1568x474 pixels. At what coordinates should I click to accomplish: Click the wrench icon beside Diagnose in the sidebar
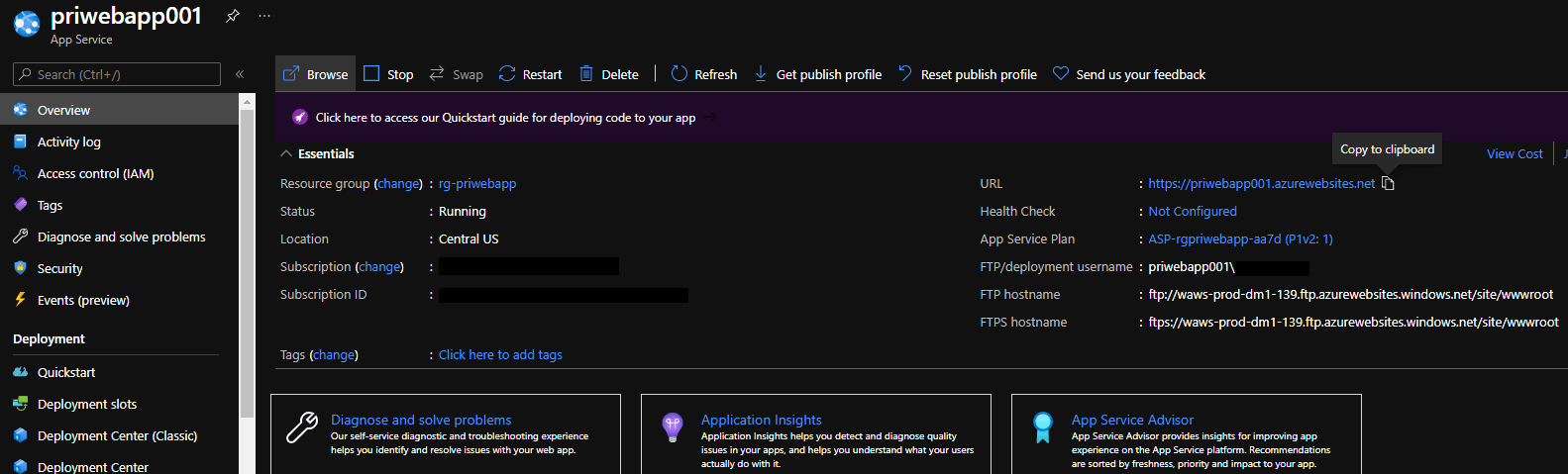(x=20, y=237)
